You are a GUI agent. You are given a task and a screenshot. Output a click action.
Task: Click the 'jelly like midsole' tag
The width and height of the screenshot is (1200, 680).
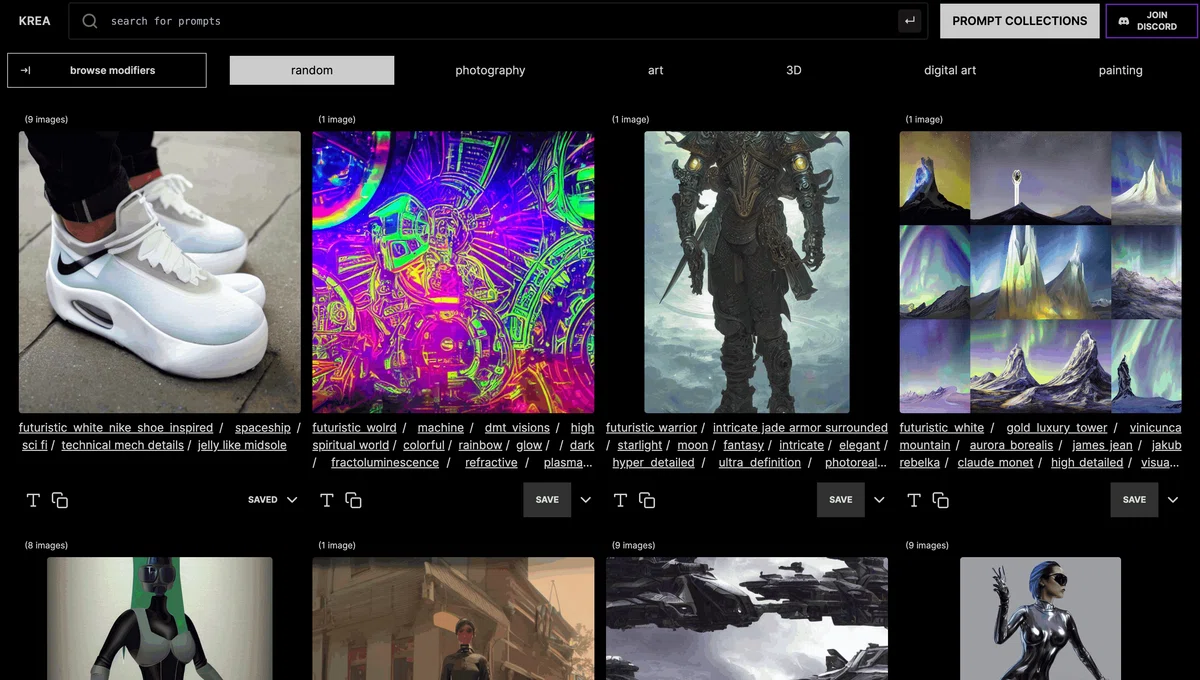click(x=242, y=445)
